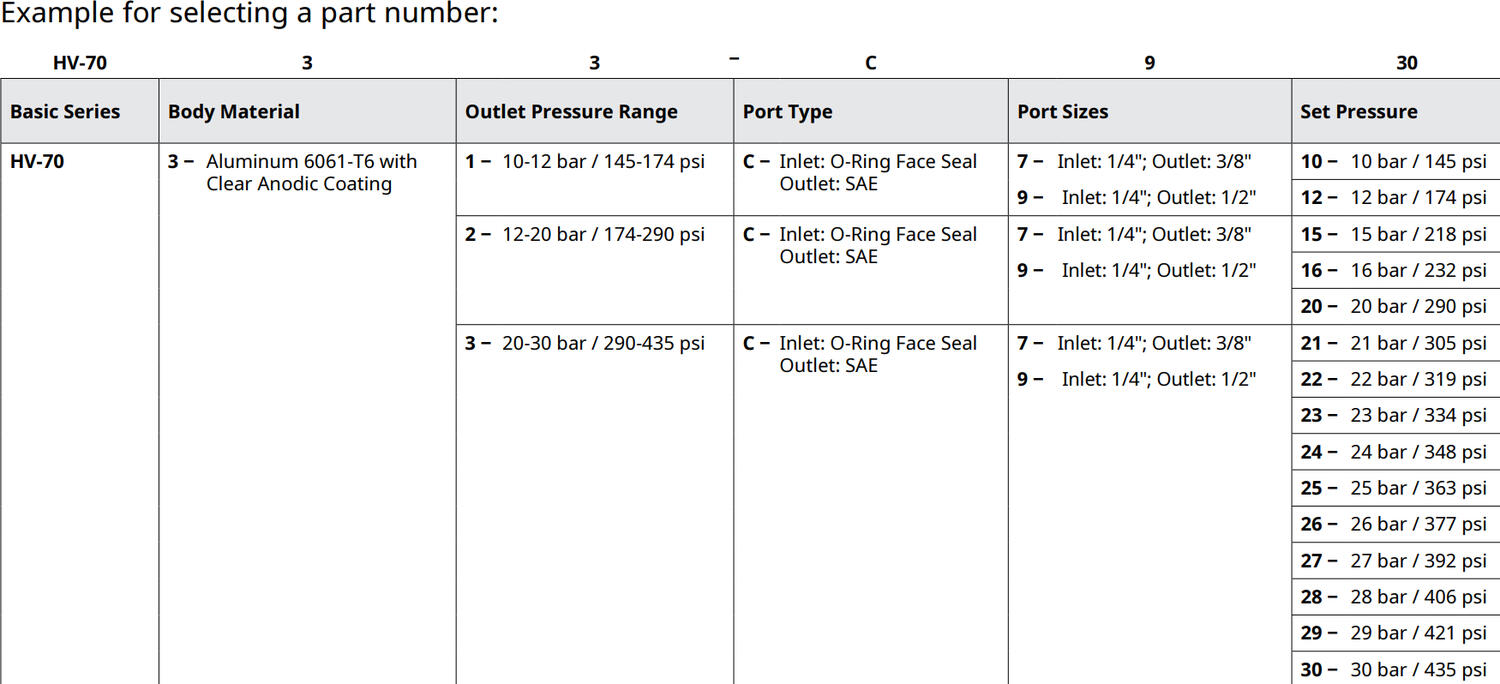Screen dimensions: 1500x684
Task: Click the 15 bar / 218 psi set pressure
Action: (x=1417, y=234)
